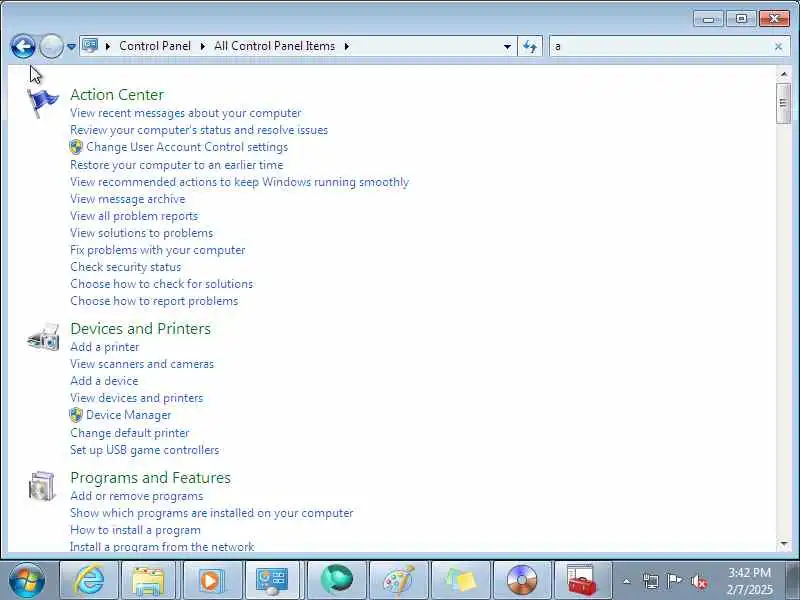The image size is (800, 600).
Task: Open Windows Explorer folder on taskbar
Action: (148, 580)
